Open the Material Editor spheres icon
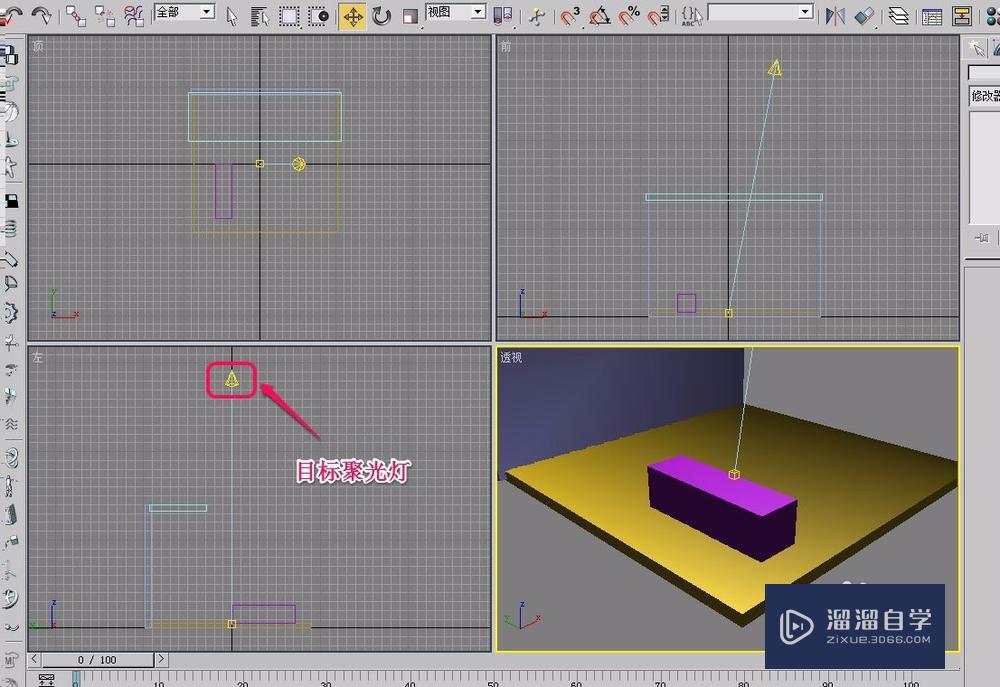The height and width of the screenshot is (687, 1000). [x=992, y=15]
